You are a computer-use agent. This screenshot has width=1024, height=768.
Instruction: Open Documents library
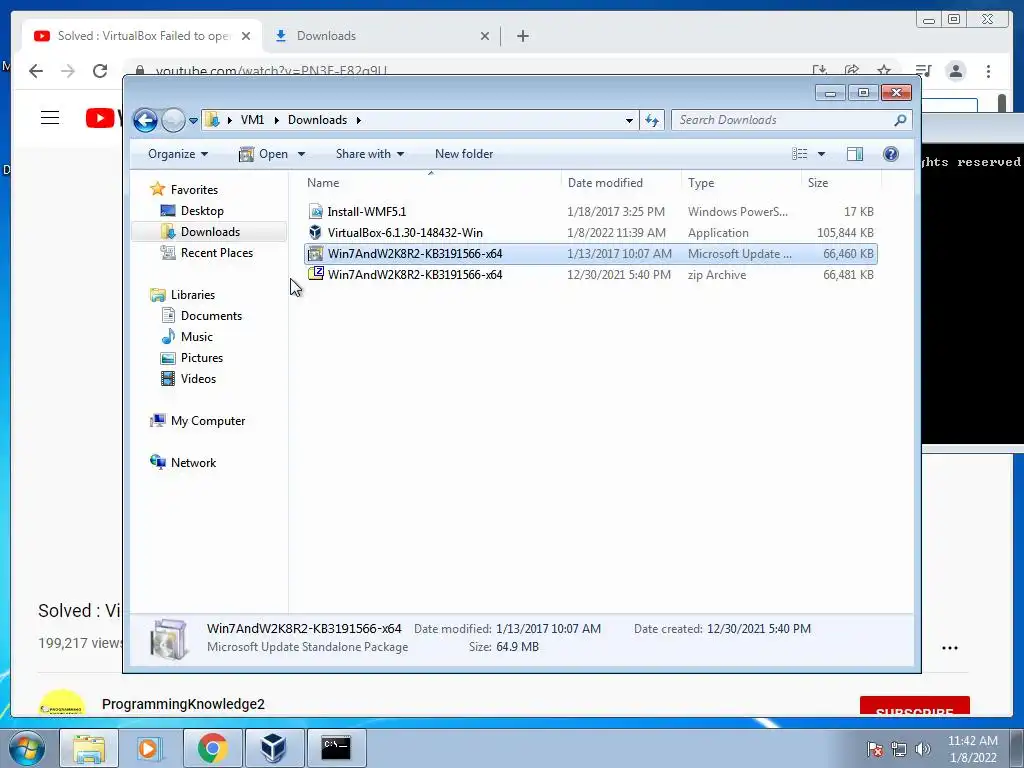coord(202,315)
